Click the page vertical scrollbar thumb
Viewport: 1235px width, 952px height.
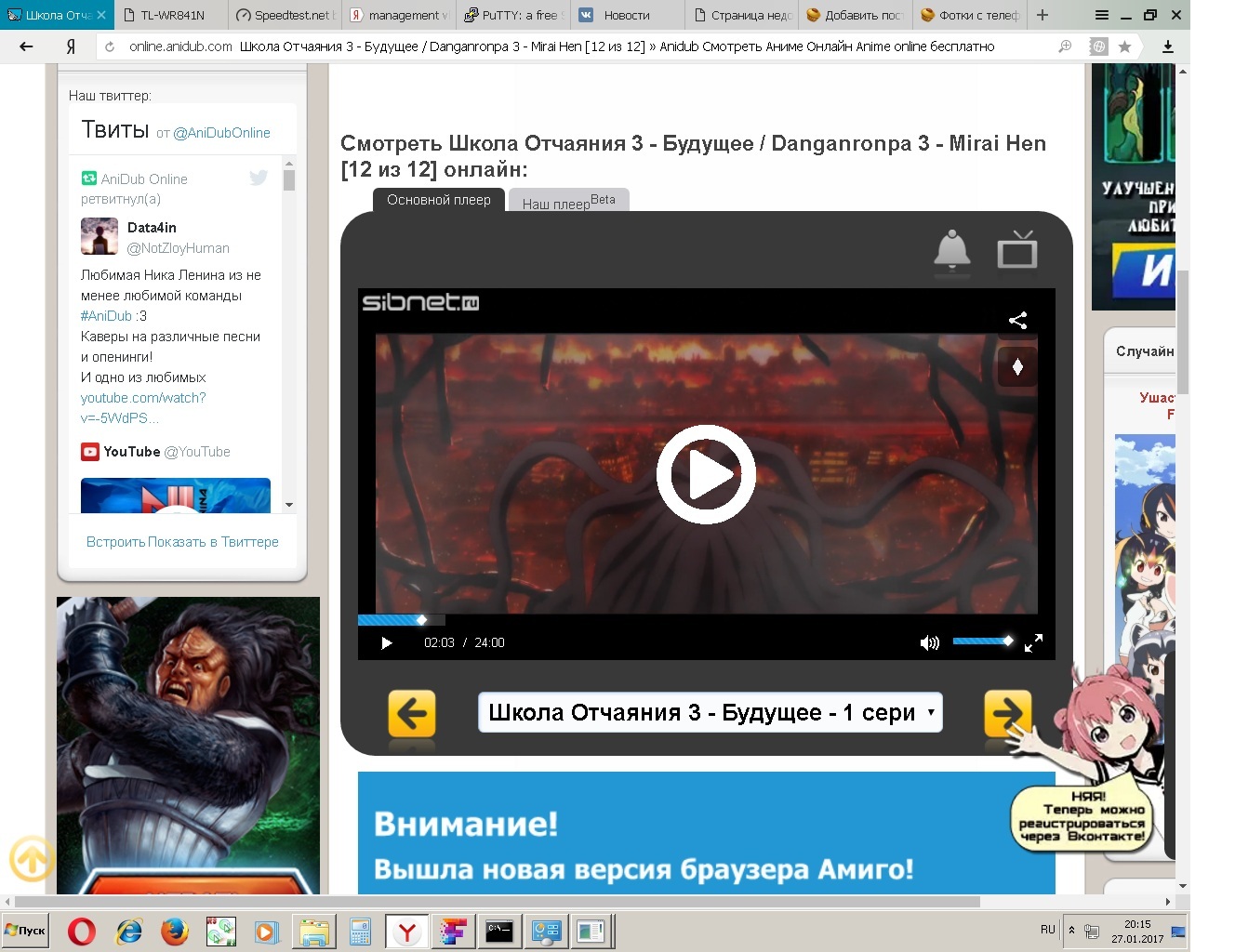(x=1183, y=333)
